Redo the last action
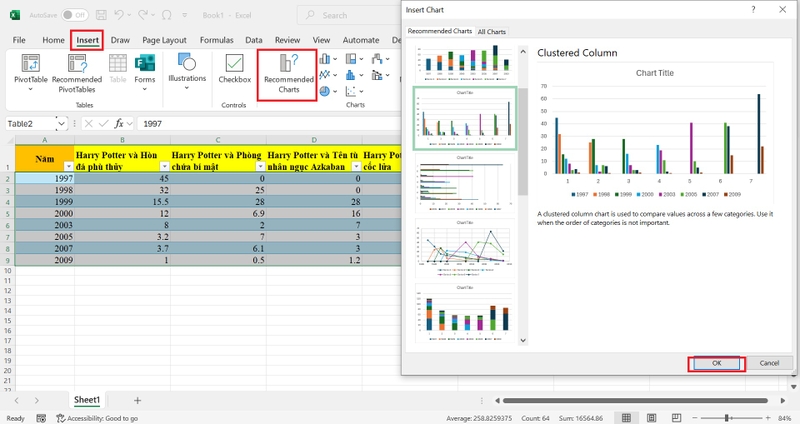This screenshot has width=800, height=424. pos(142,15)
